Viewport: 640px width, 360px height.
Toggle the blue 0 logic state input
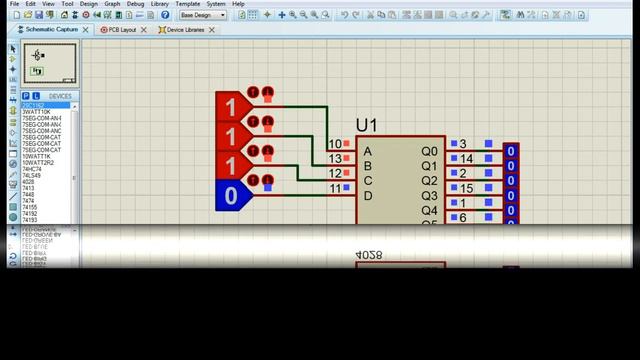click(233, 196)
